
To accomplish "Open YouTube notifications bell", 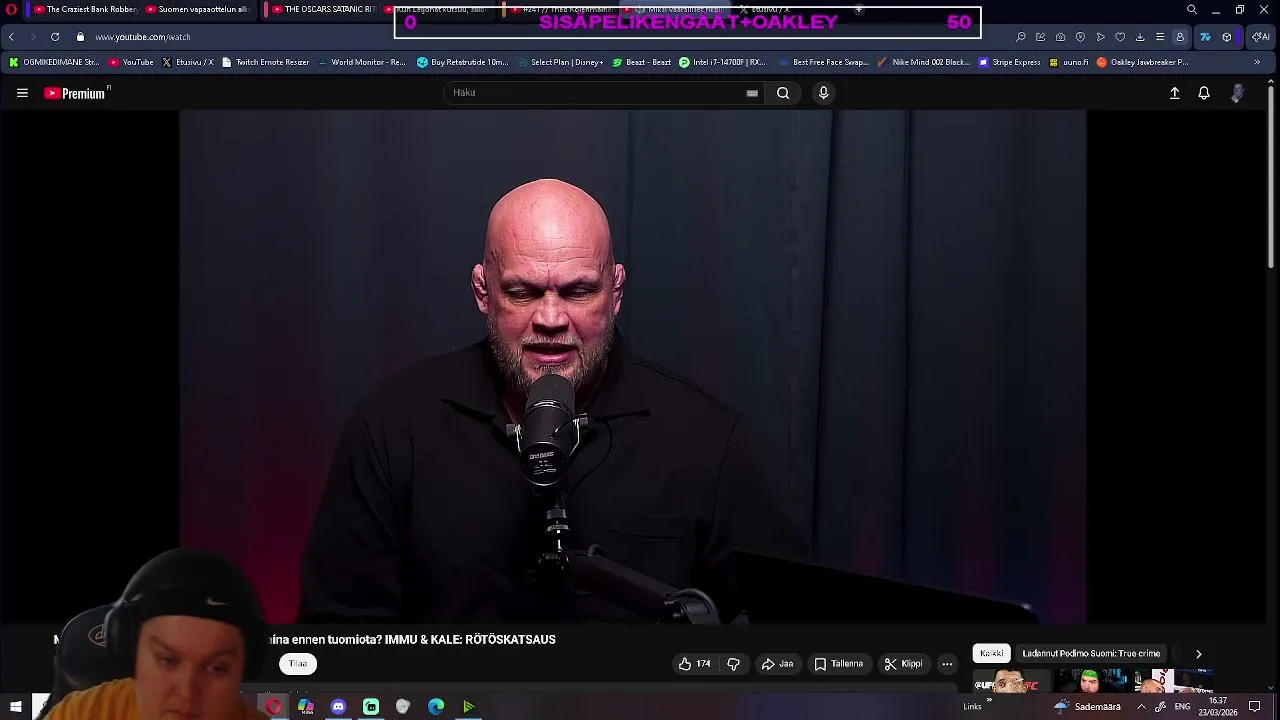I will tap(1204, 93).
